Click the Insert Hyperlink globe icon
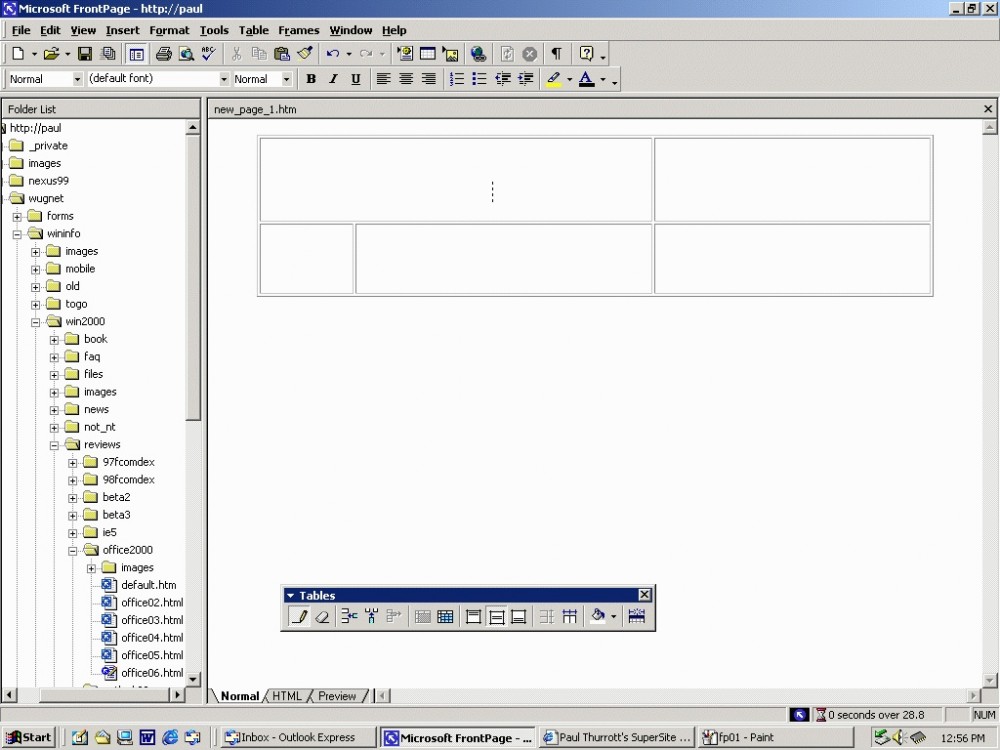The image size is (1000, 750). [x=478, y=54]
